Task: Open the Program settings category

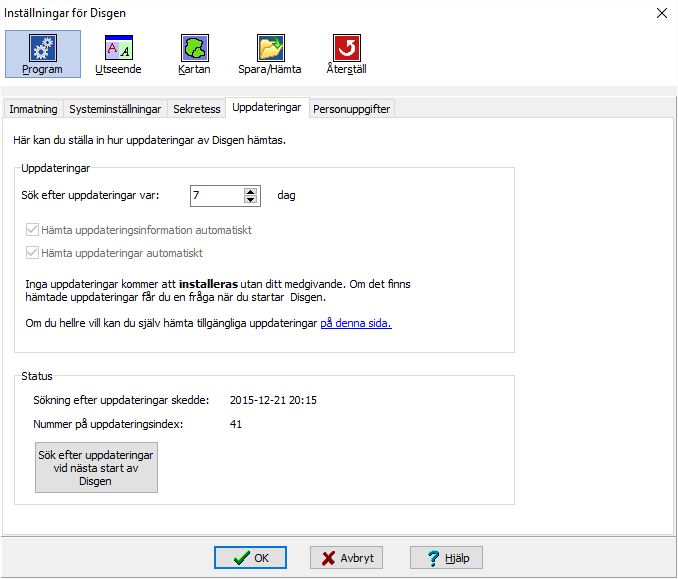Action: [x=42, y=54]
